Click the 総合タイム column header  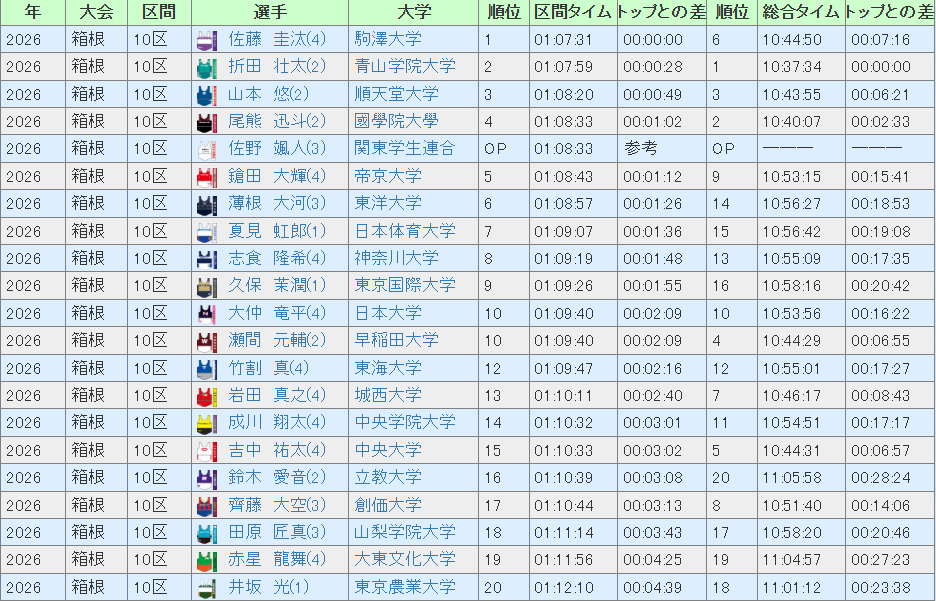(800, 12)
